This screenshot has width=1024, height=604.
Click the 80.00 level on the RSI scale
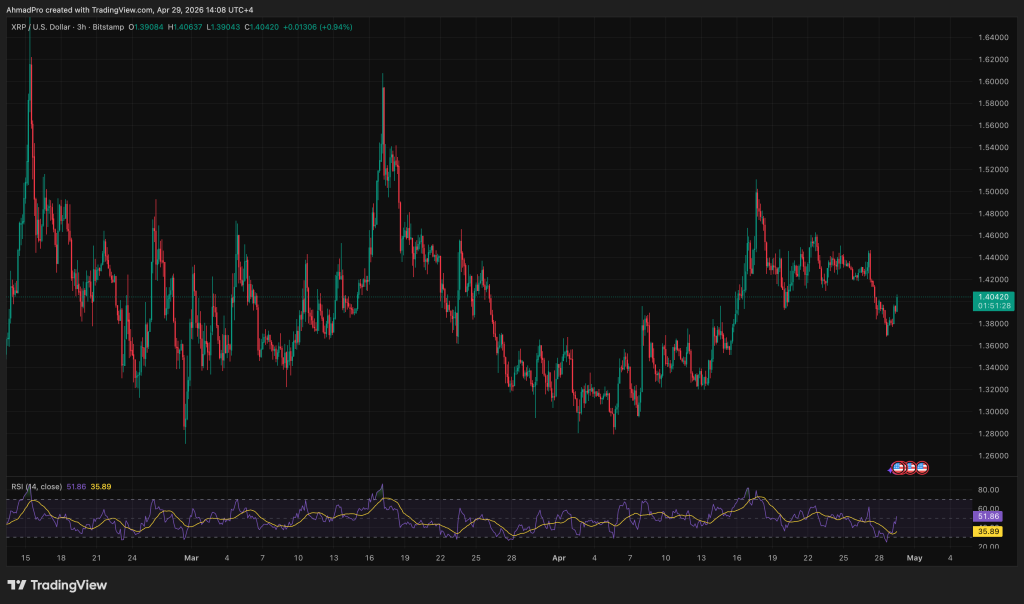pyautogui.click(x=986, y=490)
